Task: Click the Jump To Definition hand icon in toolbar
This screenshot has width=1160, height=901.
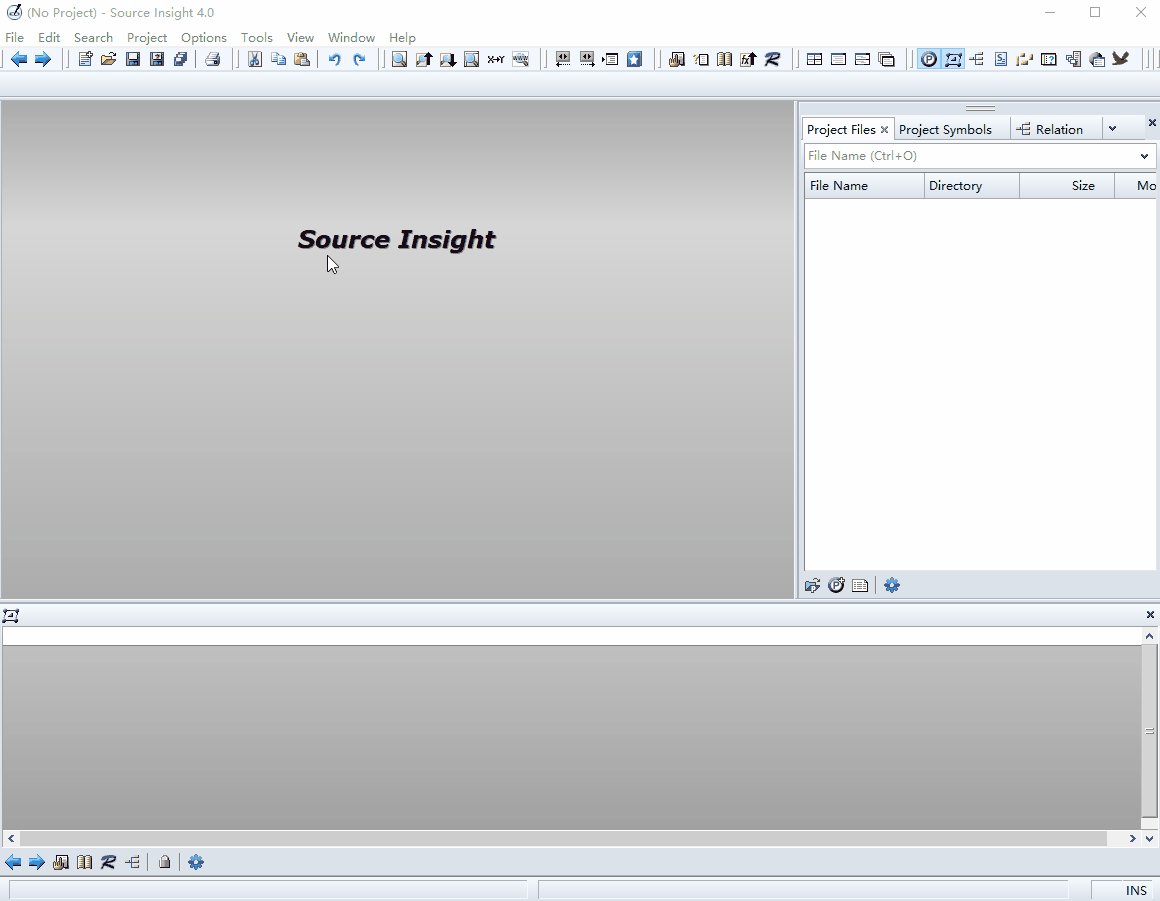Action: (676, 59)
